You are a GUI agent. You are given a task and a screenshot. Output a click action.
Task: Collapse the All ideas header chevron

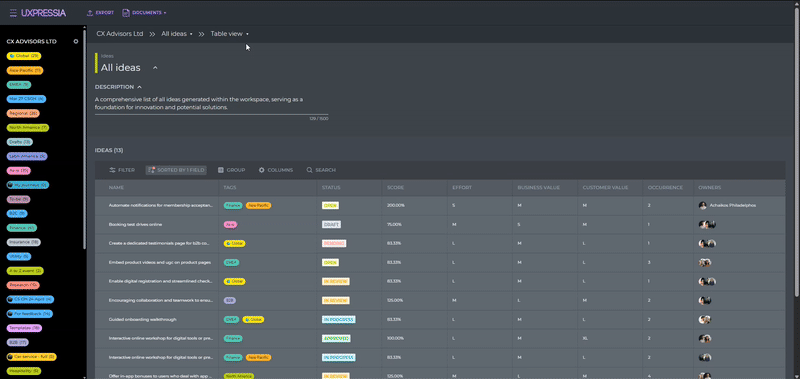[x=155, y=68]
